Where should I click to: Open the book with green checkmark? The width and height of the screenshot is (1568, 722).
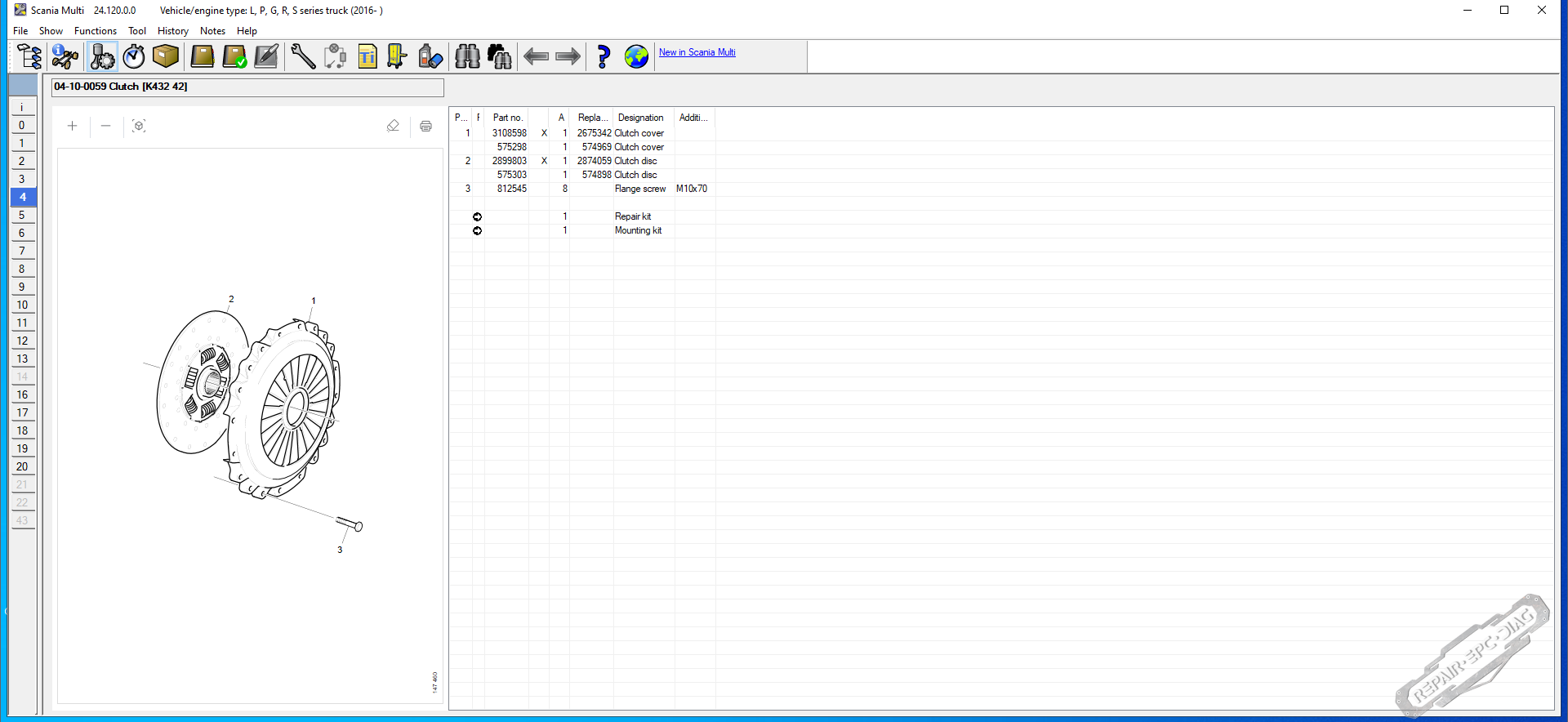click(x=234, y=56)
